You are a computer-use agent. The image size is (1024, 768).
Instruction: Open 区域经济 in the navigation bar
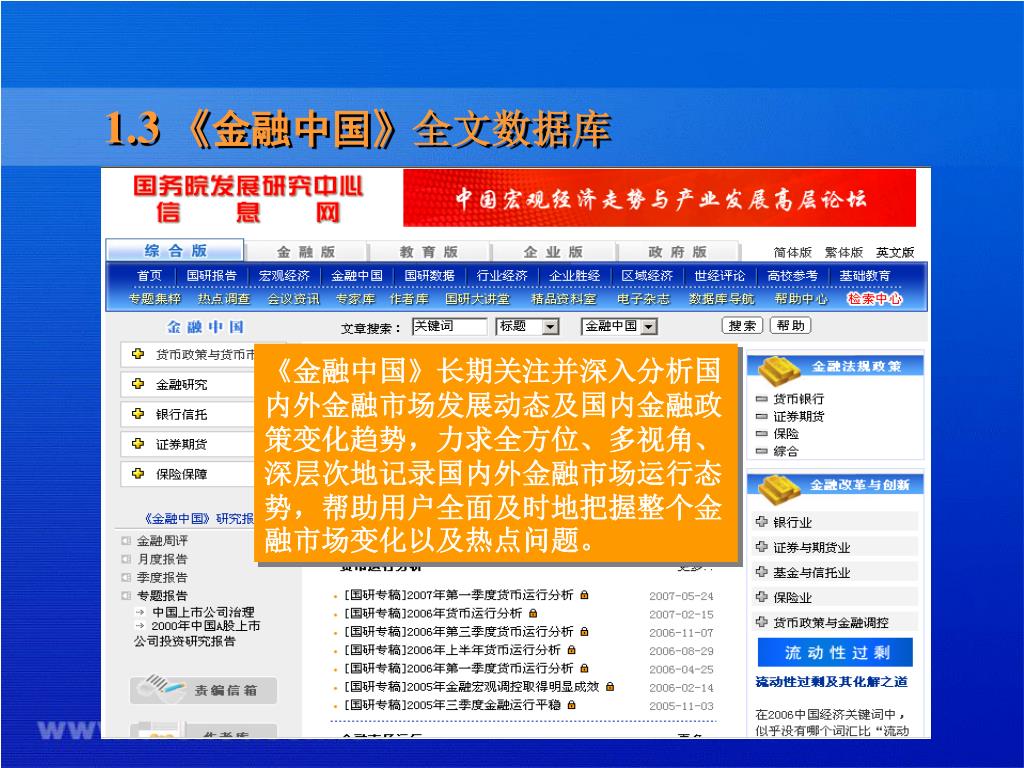click(647, 276)
